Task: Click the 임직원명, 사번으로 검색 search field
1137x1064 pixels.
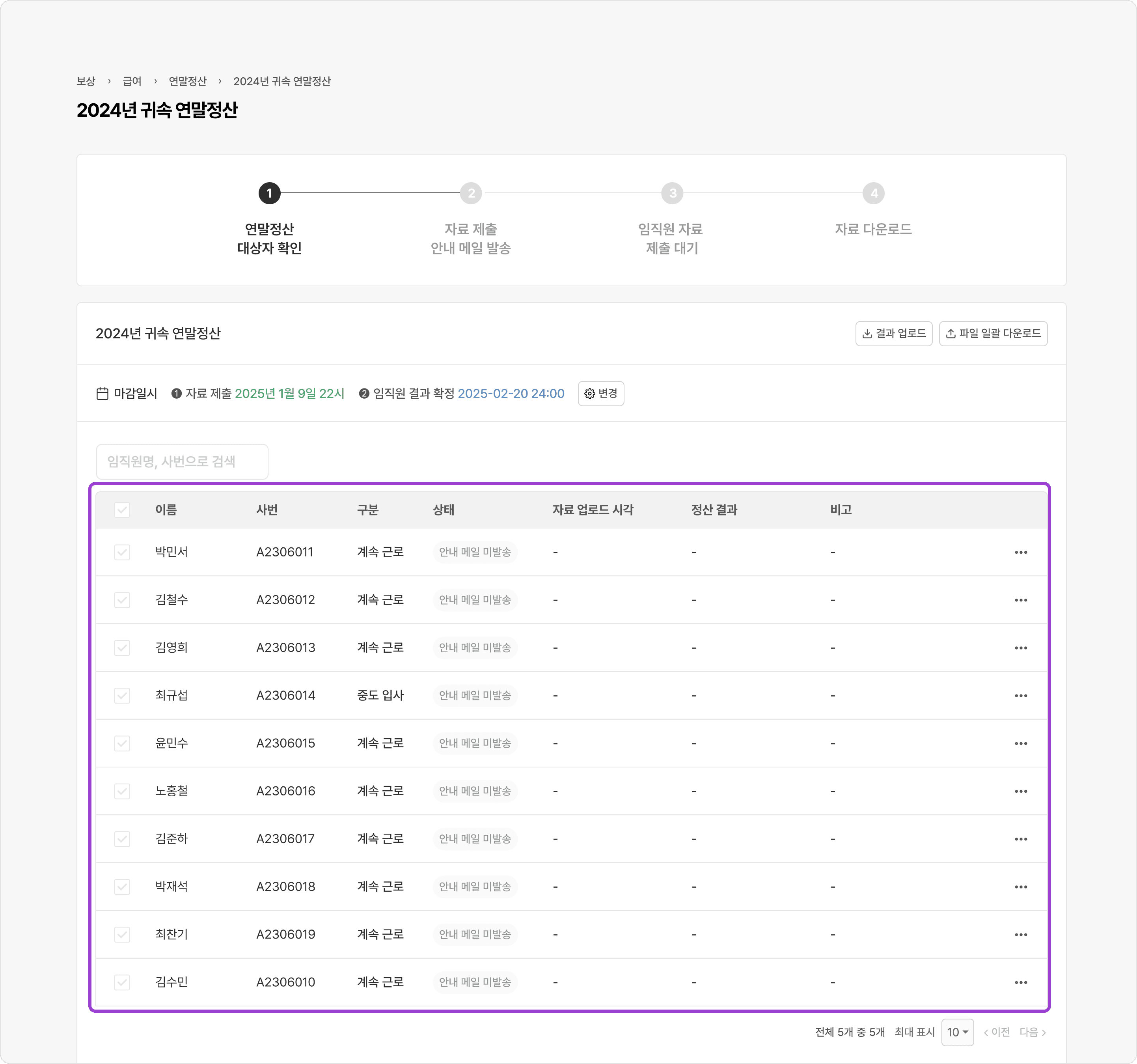Action: [x=182, y=462]
